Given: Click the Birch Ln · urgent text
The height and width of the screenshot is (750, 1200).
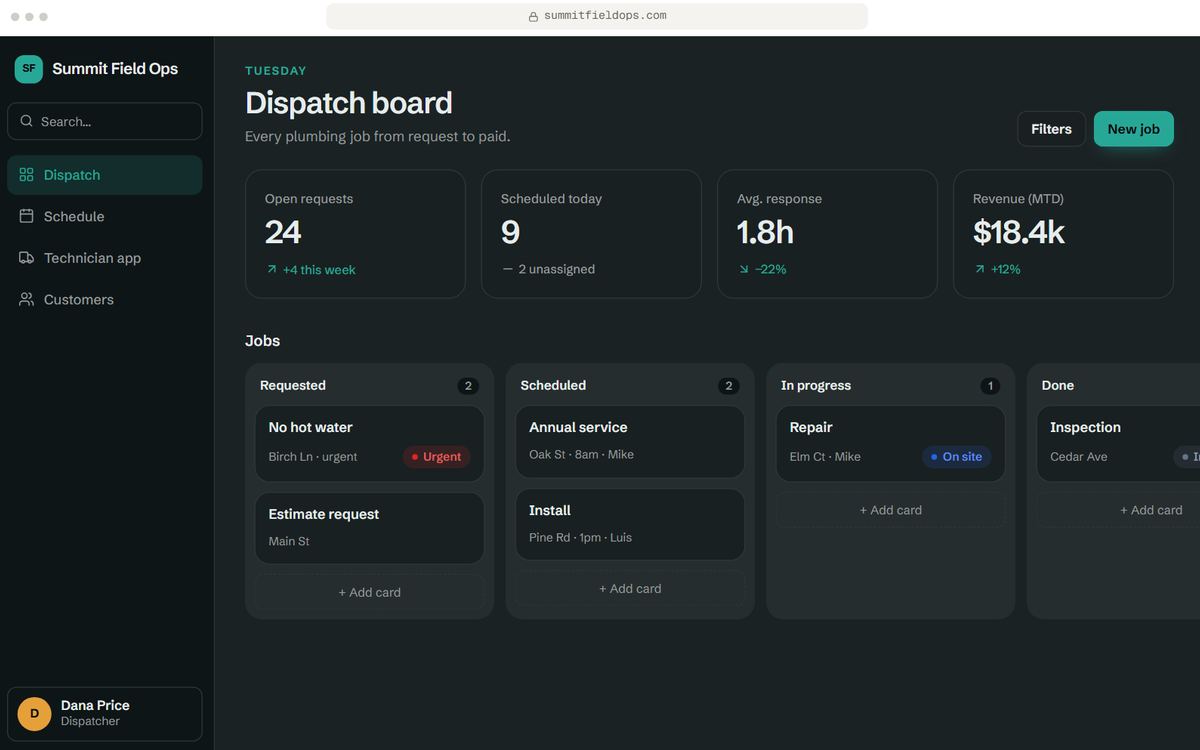Looking at the screenshot, I should click(313, 457).
